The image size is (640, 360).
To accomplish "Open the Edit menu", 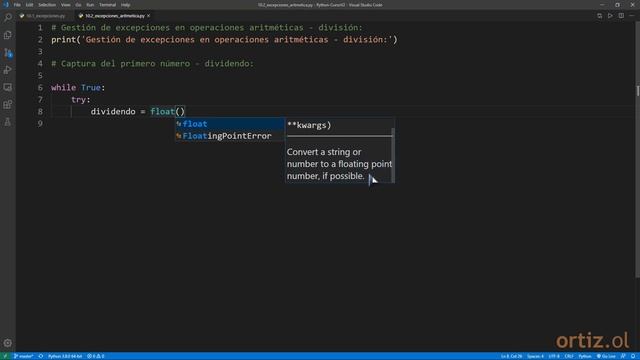I will coord(29,5).
